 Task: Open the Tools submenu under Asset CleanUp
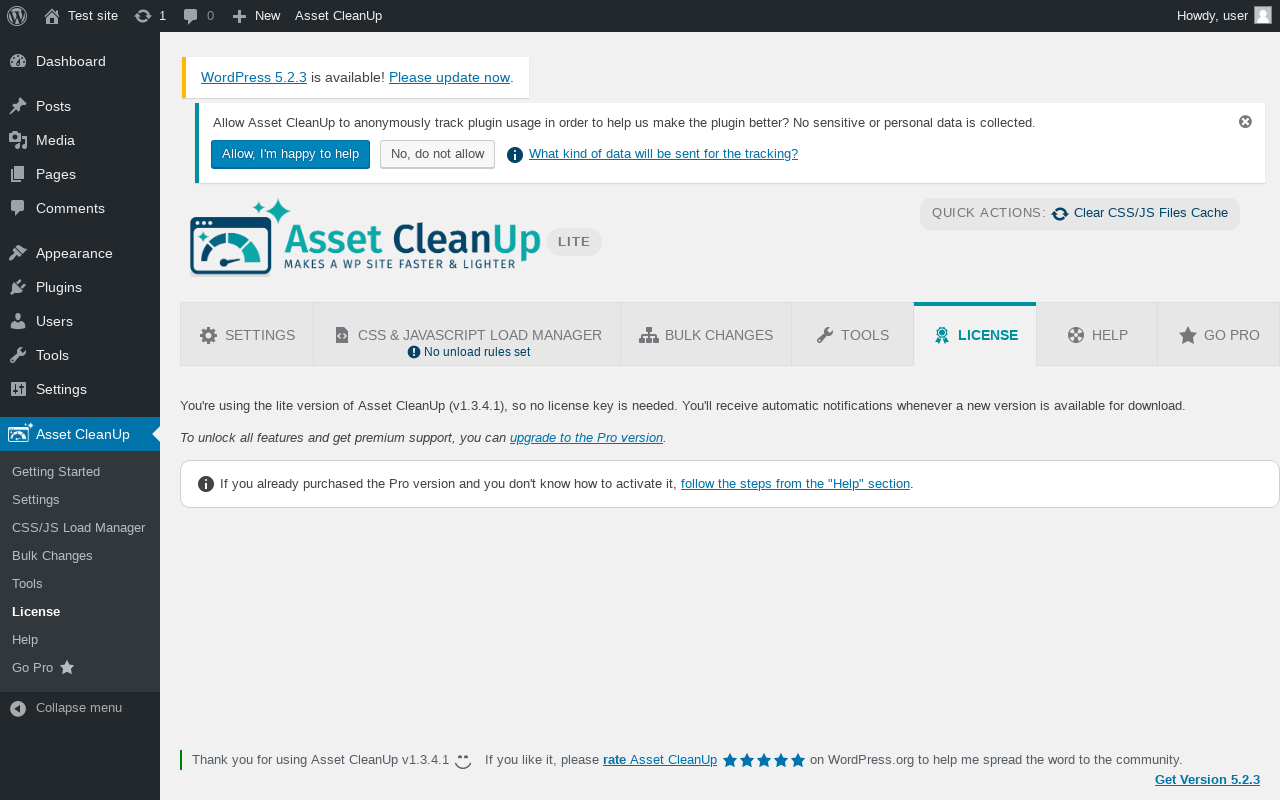click(27, 583)
